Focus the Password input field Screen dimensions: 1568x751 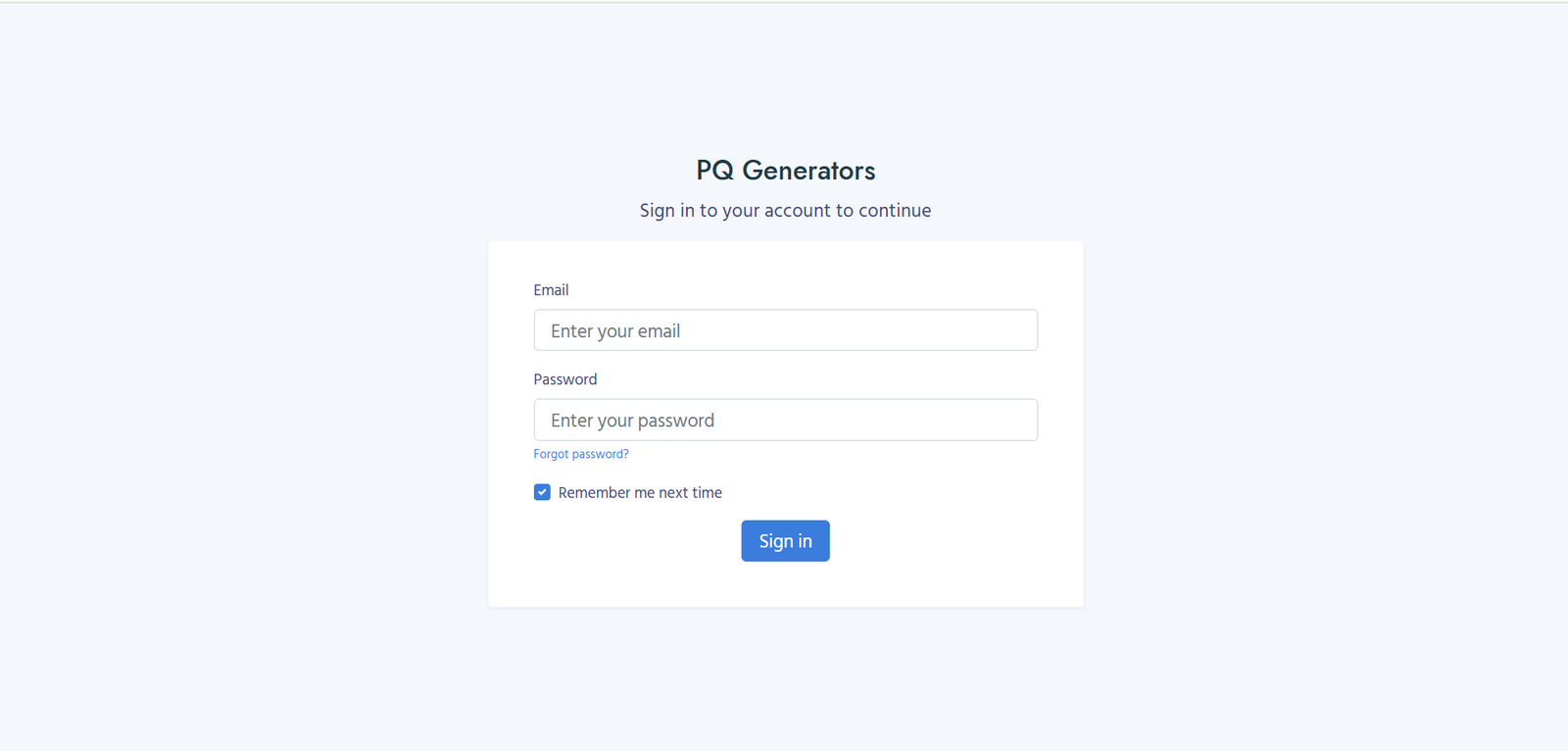tap(785, 420)
